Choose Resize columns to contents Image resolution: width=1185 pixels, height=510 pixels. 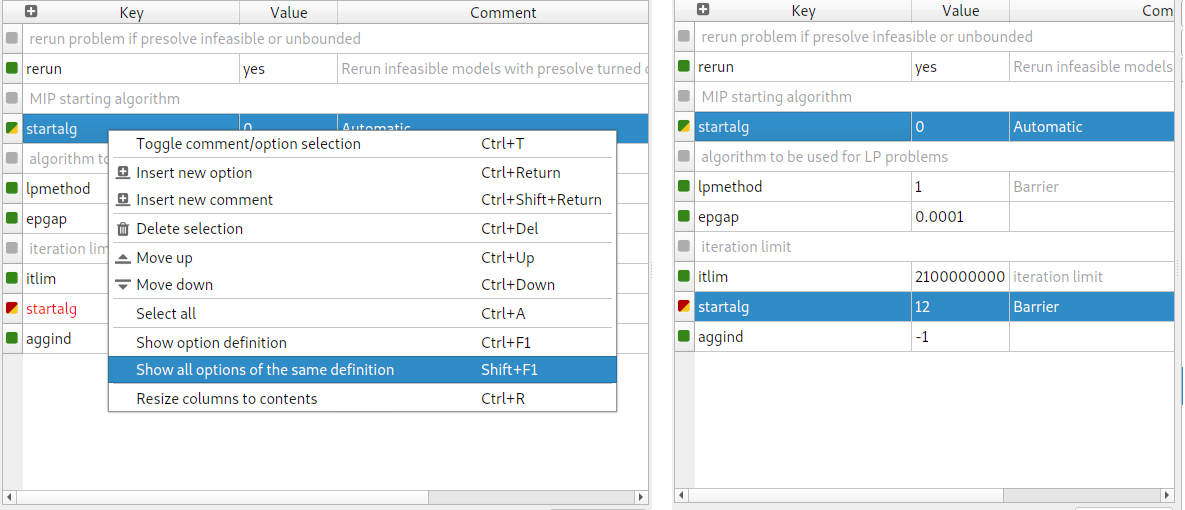pos(227,399)
